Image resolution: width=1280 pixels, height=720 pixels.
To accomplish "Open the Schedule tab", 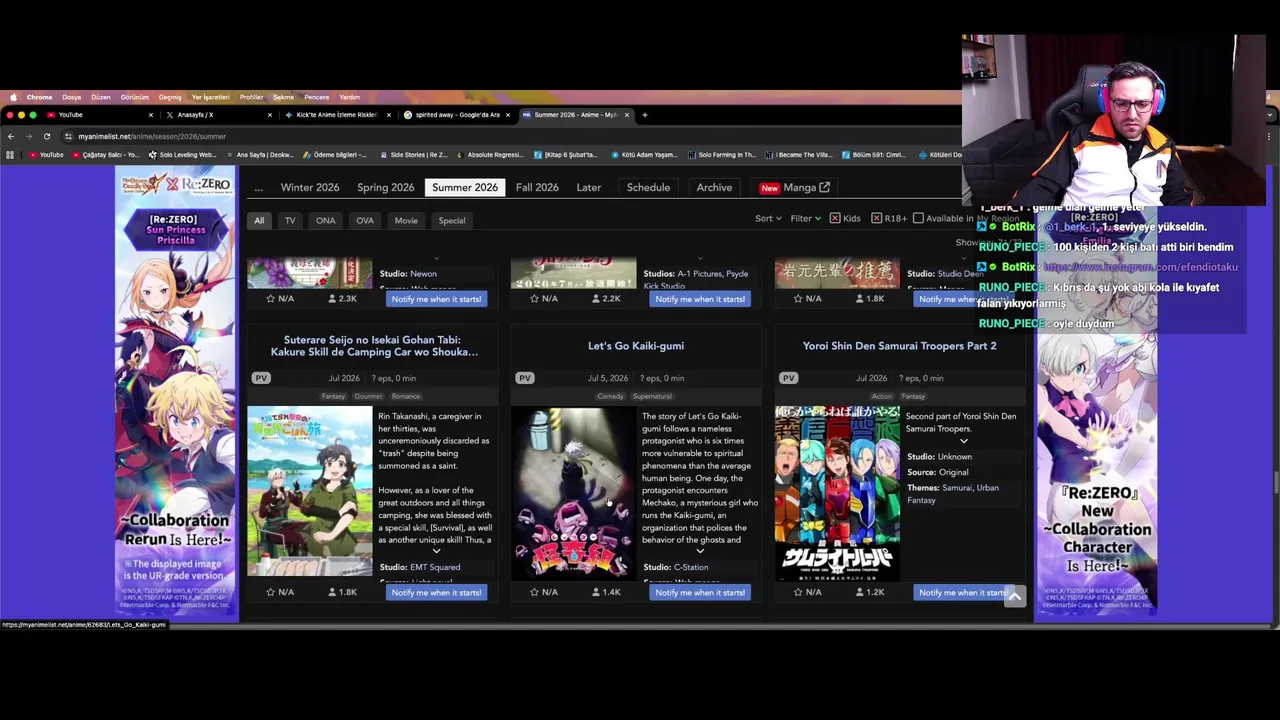I will [648, 187].
